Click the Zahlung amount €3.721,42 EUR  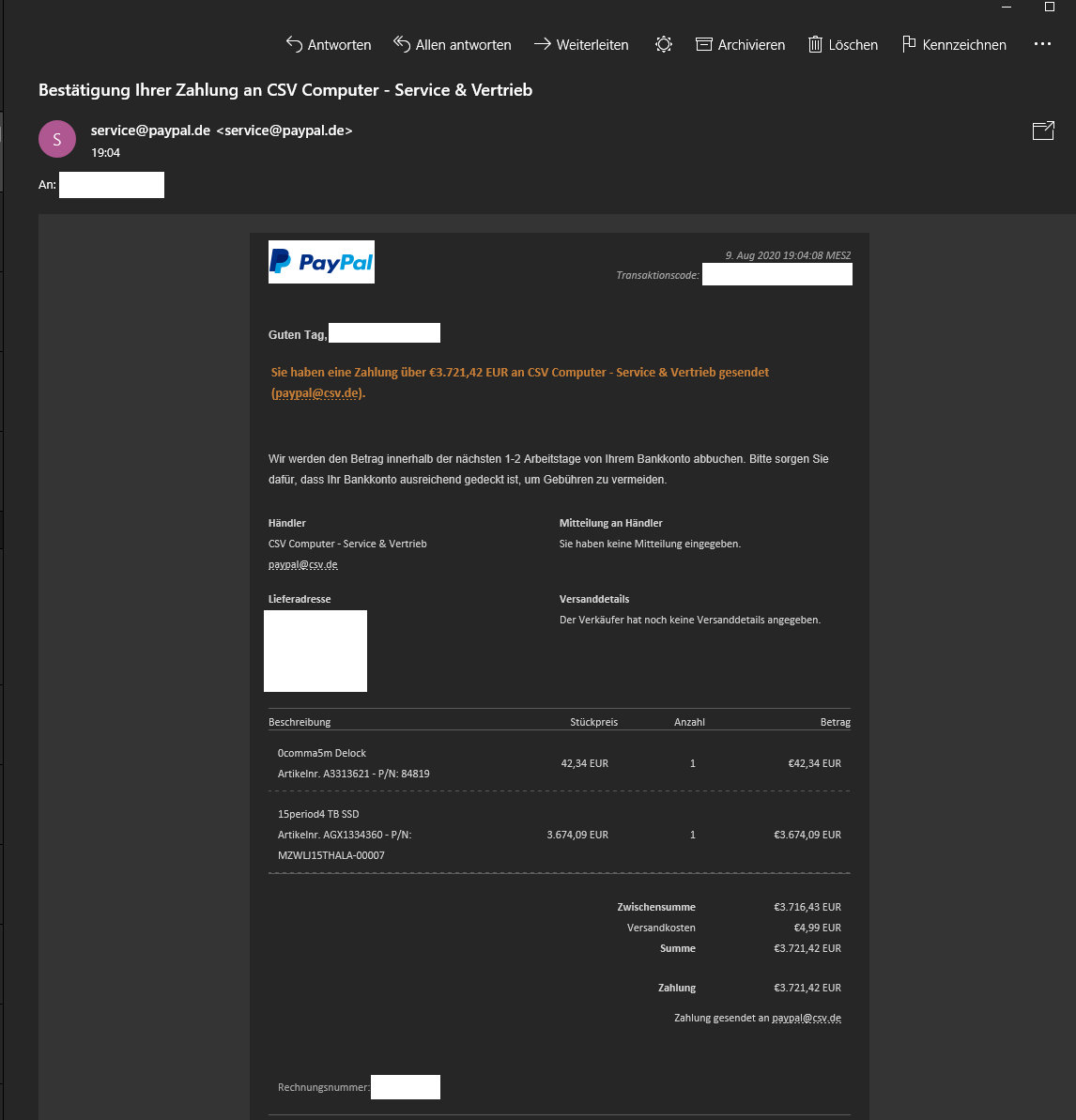coord(807,988)
